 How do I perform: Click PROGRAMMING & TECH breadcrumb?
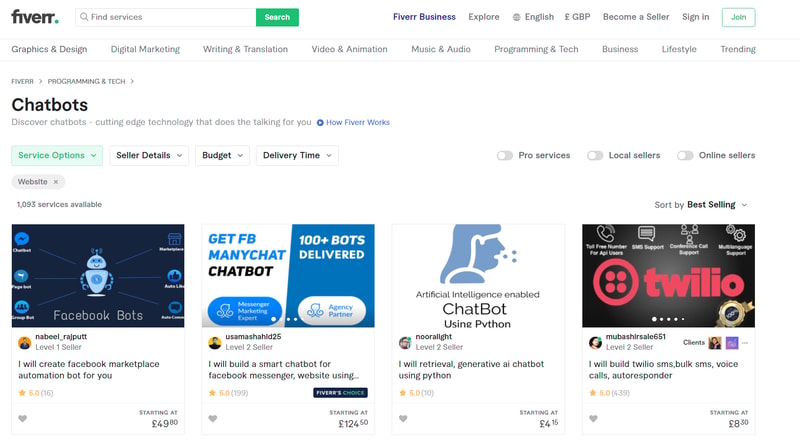(86, 81)
